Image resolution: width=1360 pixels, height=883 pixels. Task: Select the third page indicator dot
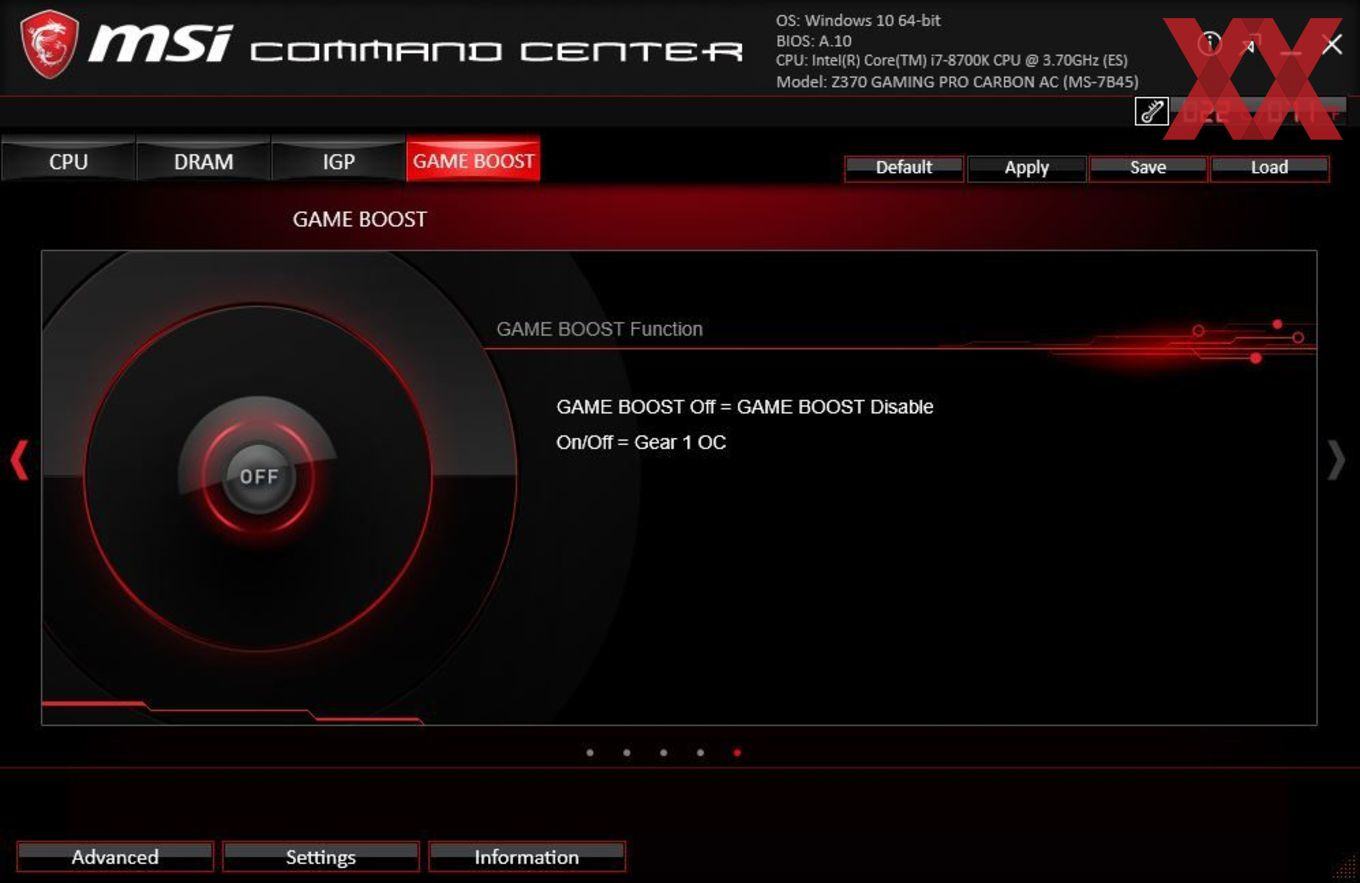(663, 752)
